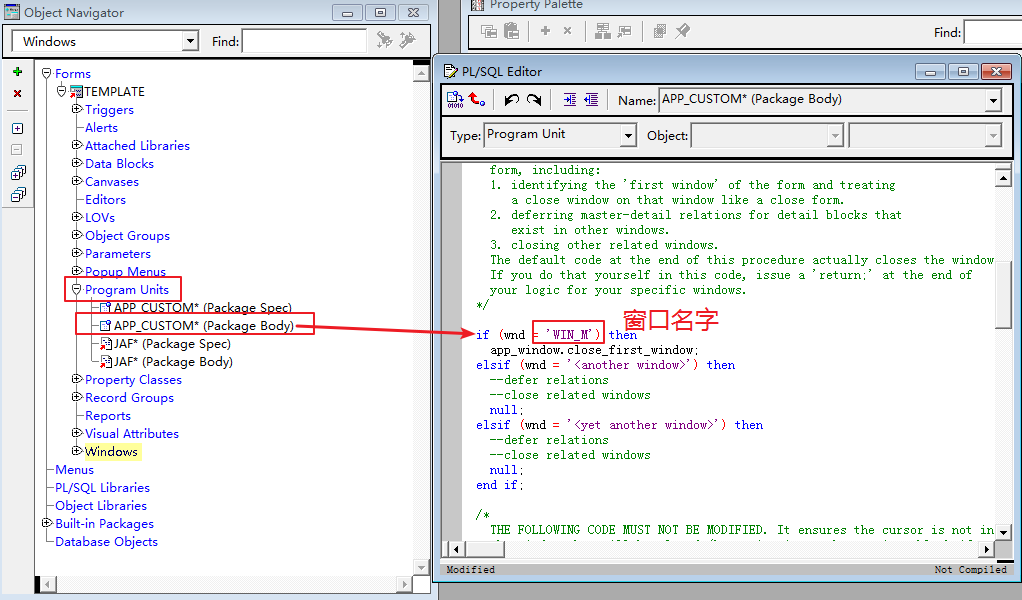Click the green Create plus icon in Object Navigator

pyautogui.click(x=18, y=72)
